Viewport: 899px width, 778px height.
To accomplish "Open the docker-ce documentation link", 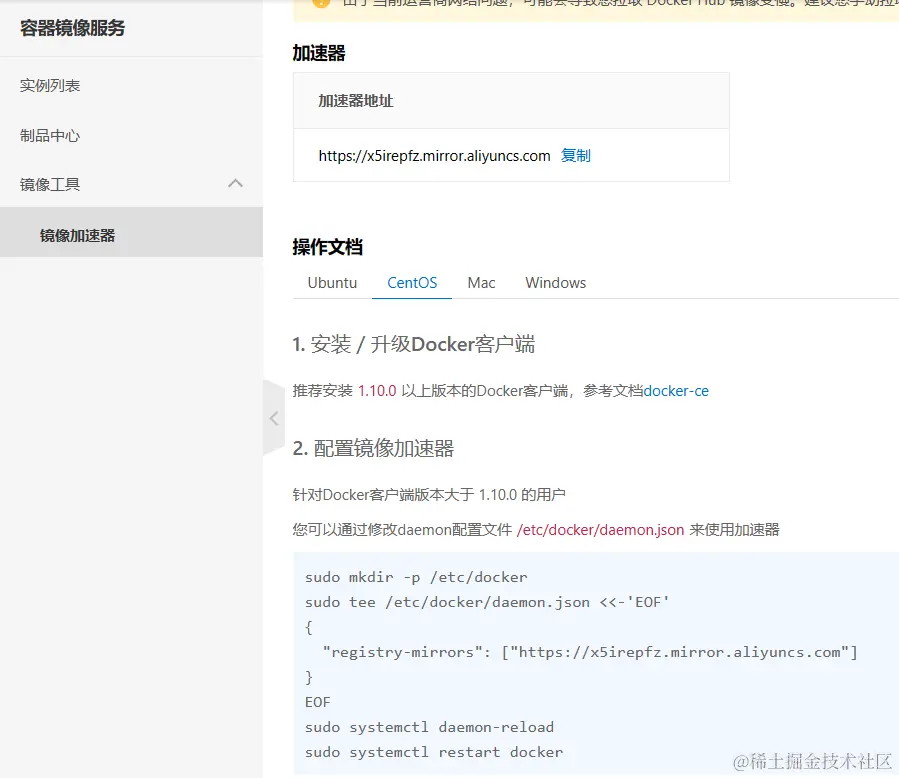I will coord(676,391).
